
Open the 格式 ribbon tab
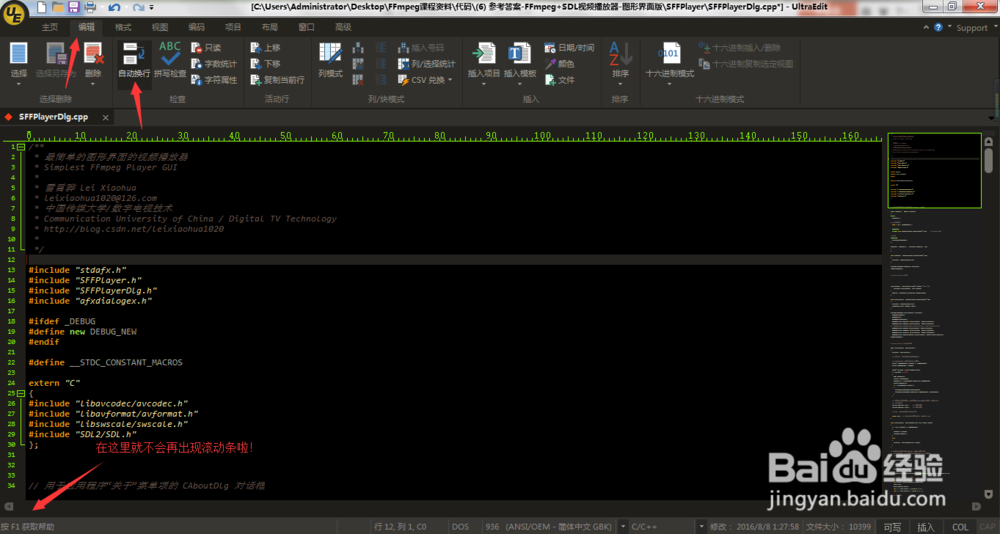click(x=123, y=27)
